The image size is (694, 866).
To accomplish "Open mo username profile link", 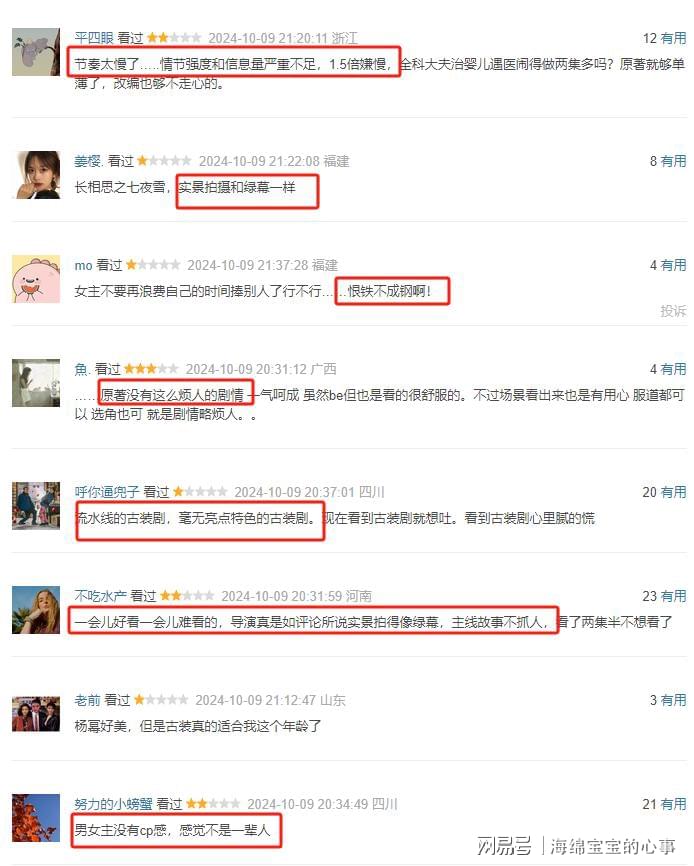I will click(x=83, y=266).
